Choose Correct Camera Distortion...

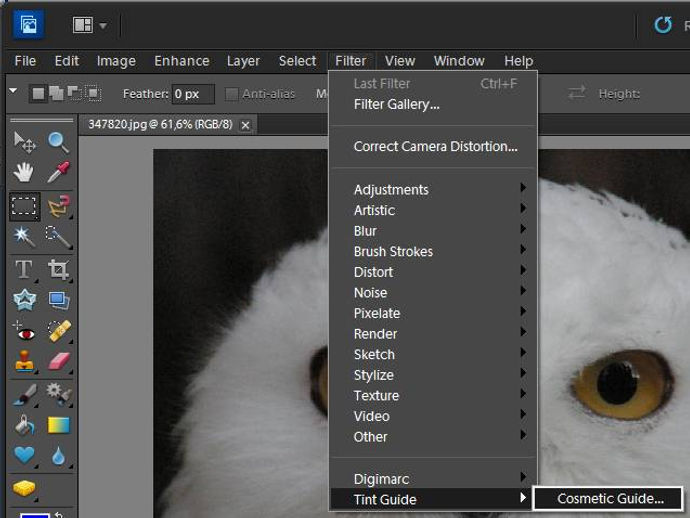point(433,147)
